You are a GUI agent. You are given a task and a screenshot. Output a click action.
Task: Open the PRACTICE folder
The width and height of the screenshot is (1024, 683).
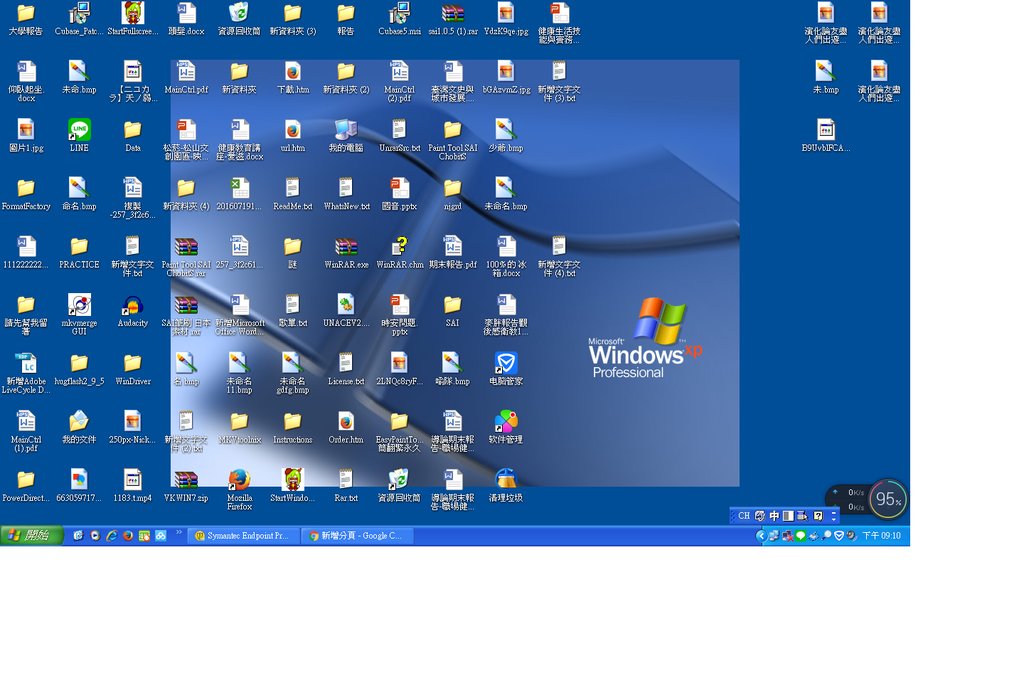point(79,252)
